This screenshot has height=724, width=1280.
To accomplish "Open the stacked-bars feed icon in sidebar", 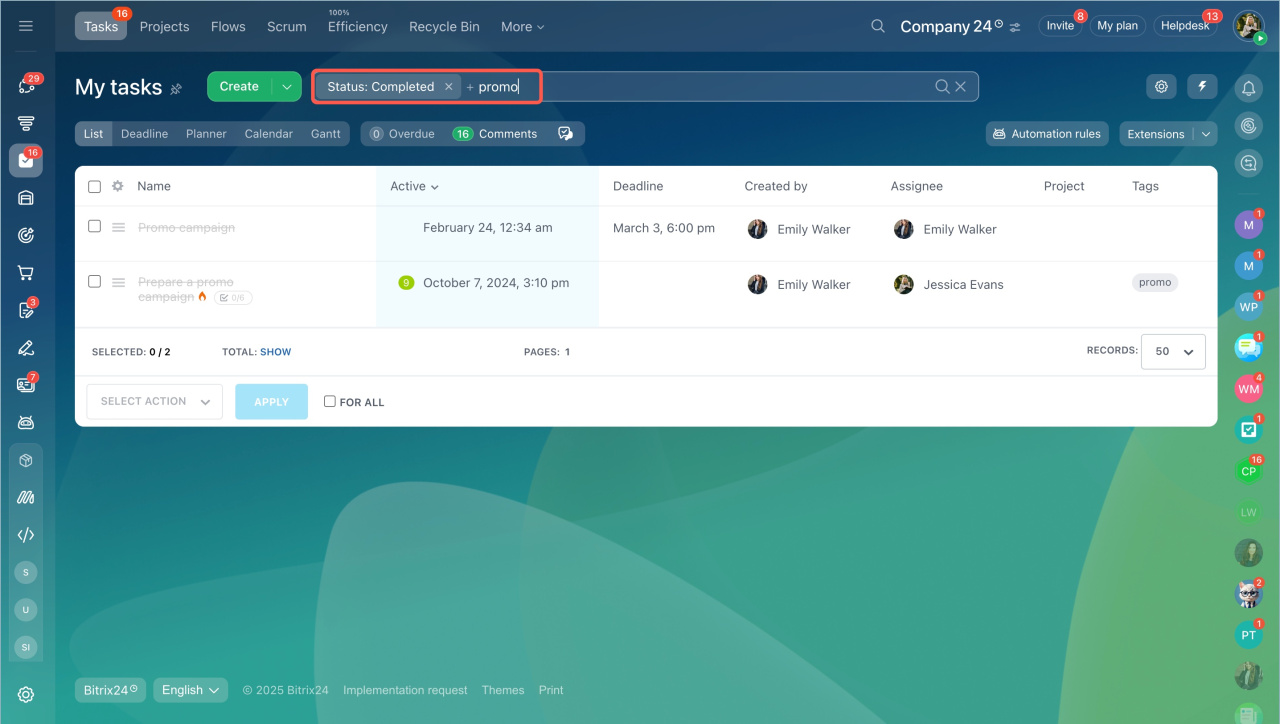I will (26, 124).
